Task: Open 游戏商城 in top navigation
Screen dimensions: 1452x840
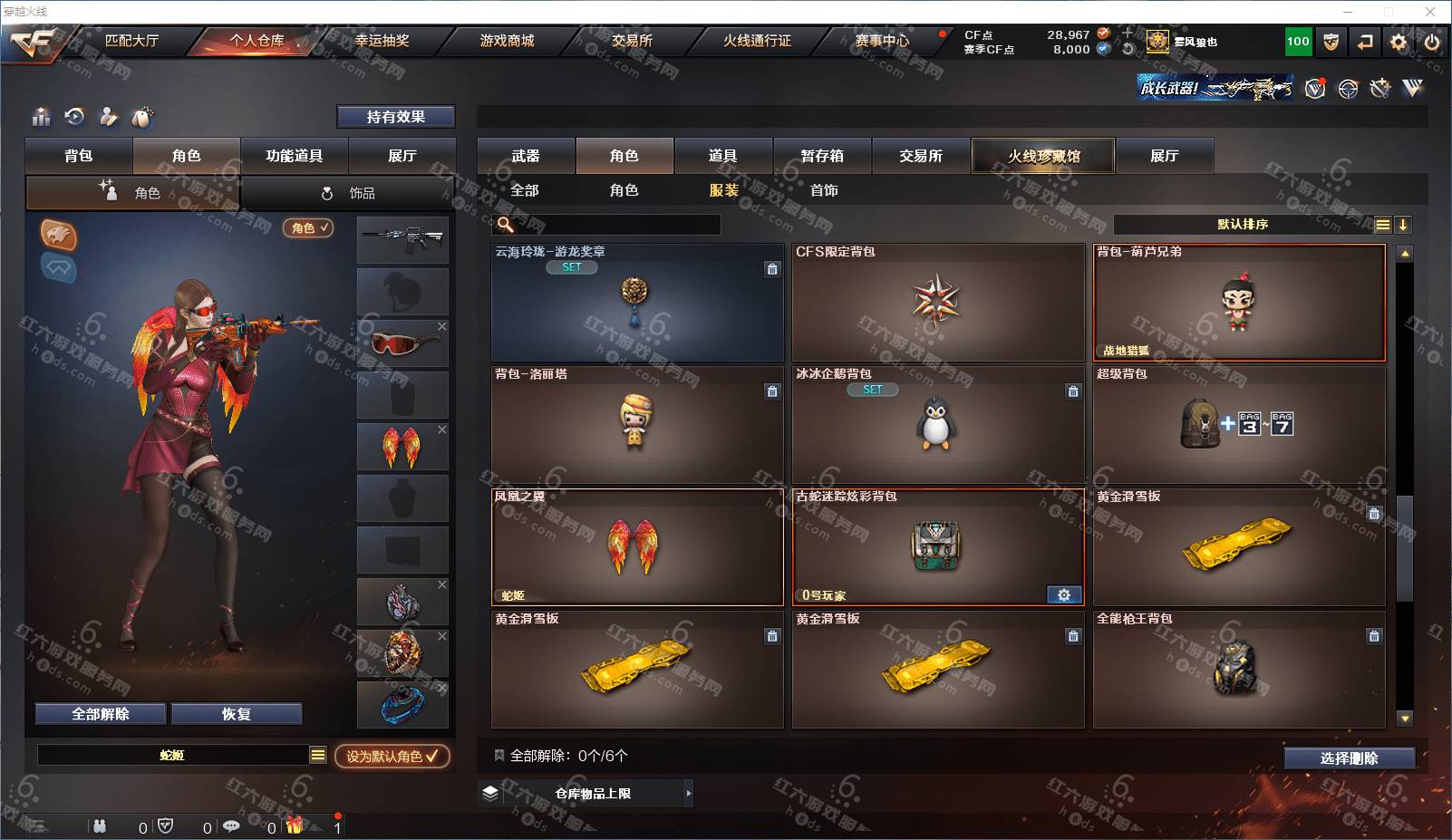Action: (x=507, y=41)
